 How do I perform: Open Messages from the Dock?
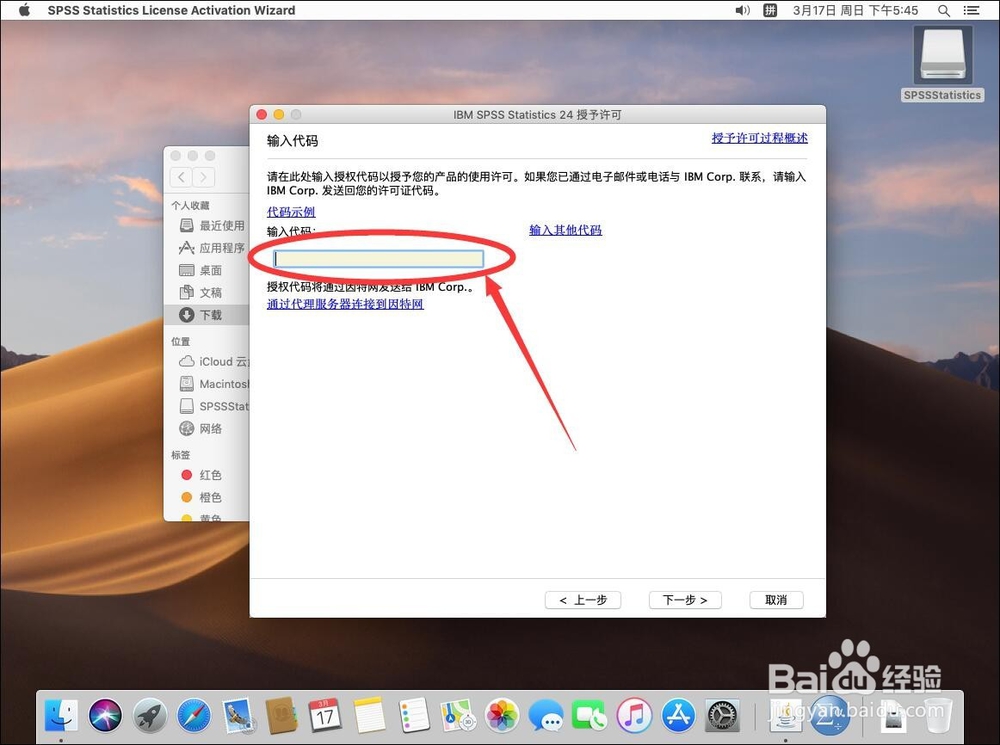click(545, 716)
